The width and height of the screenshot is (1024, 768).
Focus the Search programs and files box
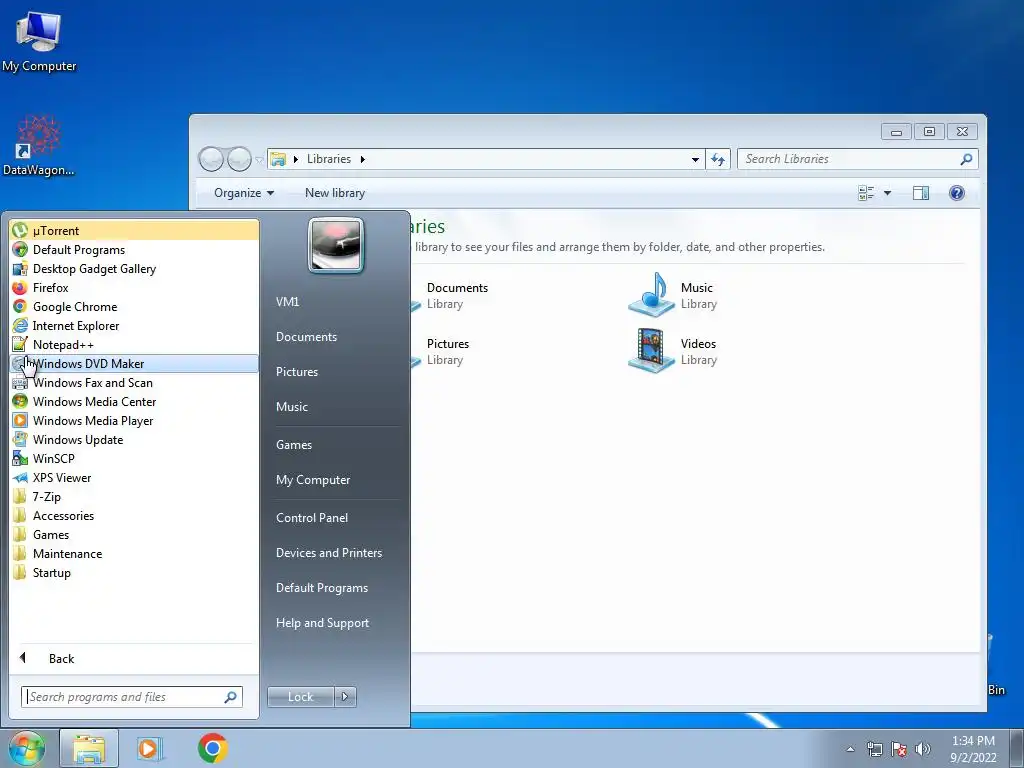tap(131, 697)
